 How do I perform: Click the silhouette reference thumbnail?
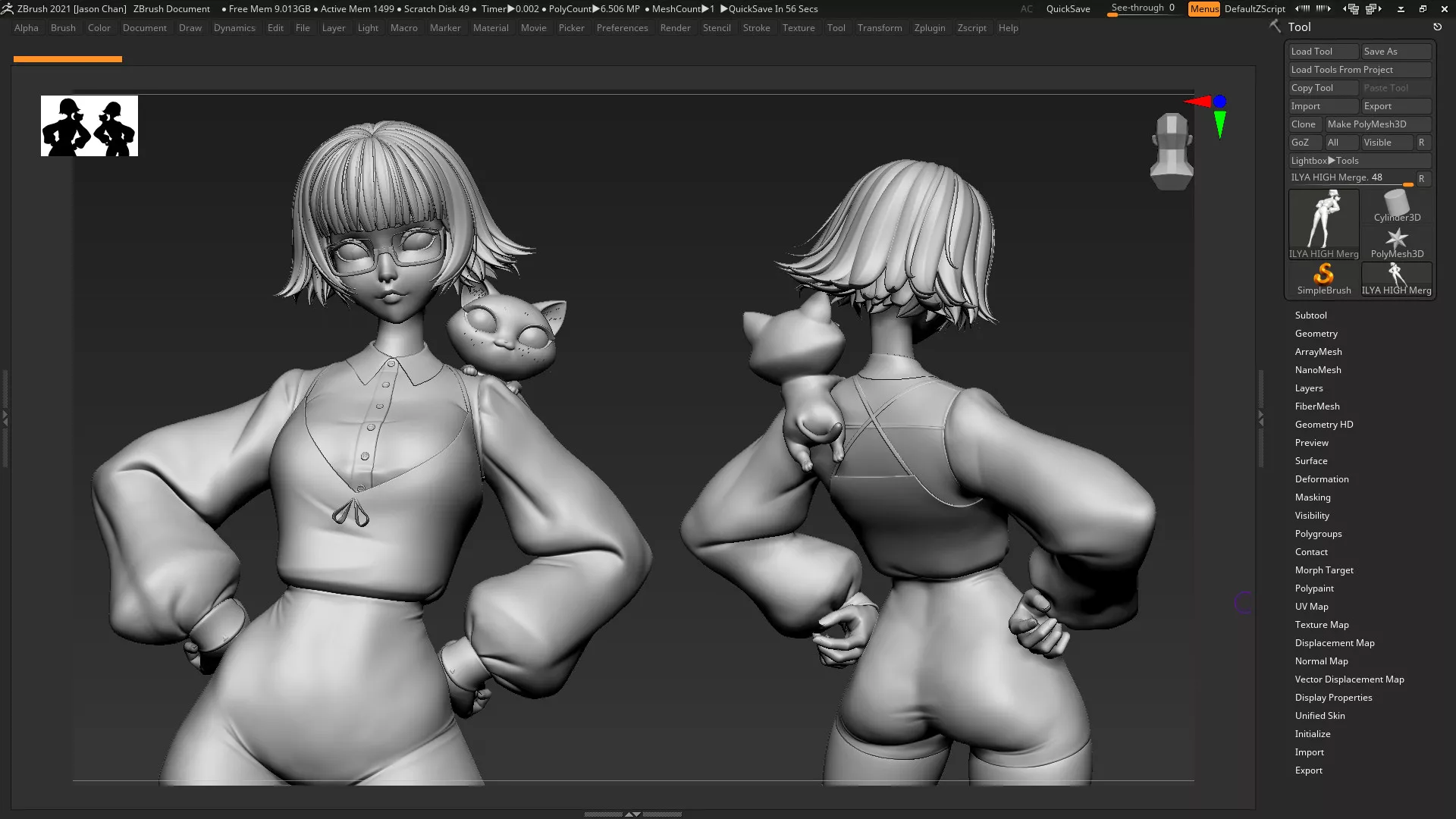[89, 126]
